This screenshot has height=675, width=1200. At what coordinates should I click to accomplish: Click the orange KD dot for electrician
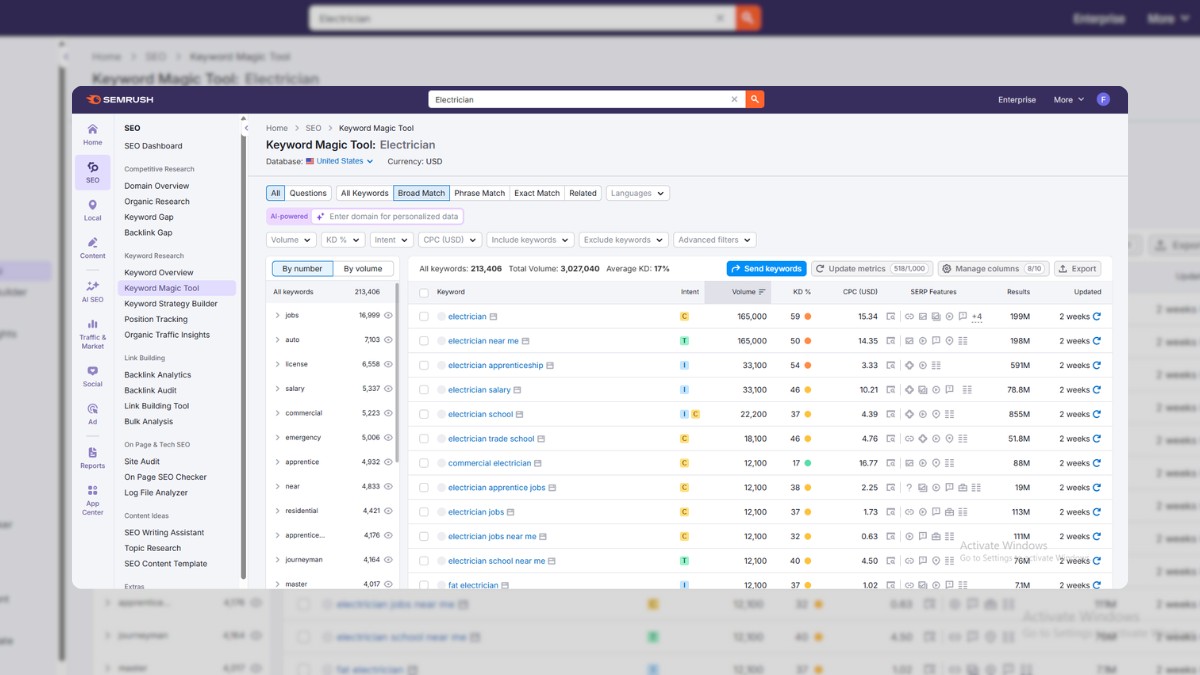(807, 317)
